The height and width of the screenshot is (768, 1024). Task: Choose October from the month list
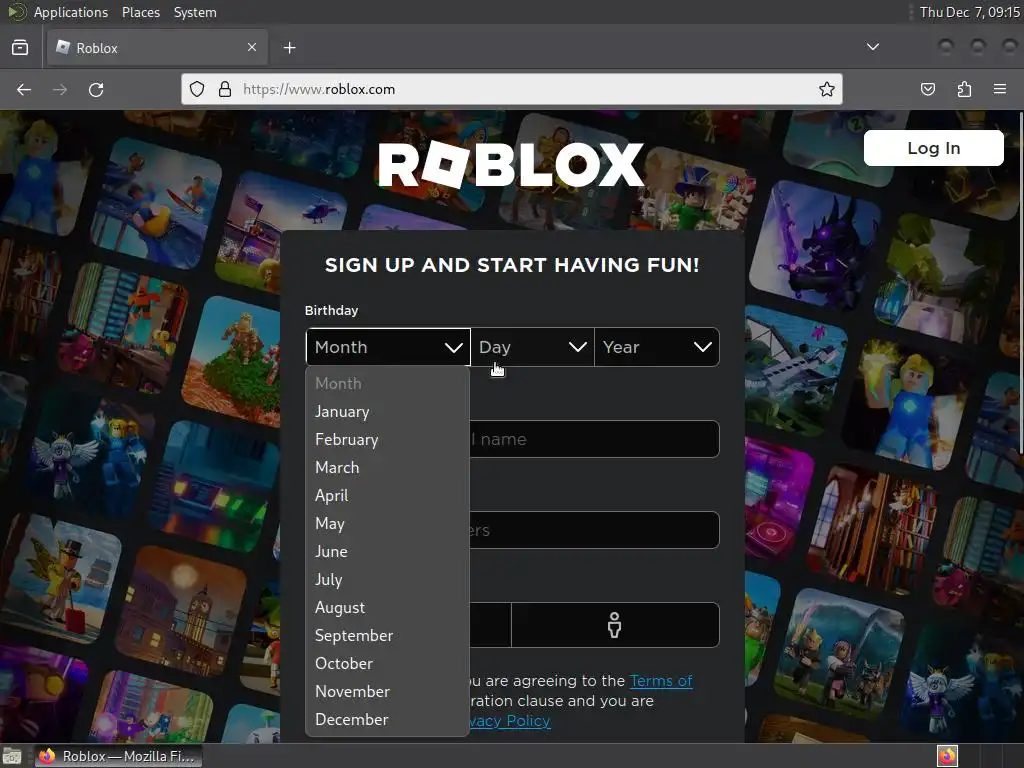[x=387, y=664]
